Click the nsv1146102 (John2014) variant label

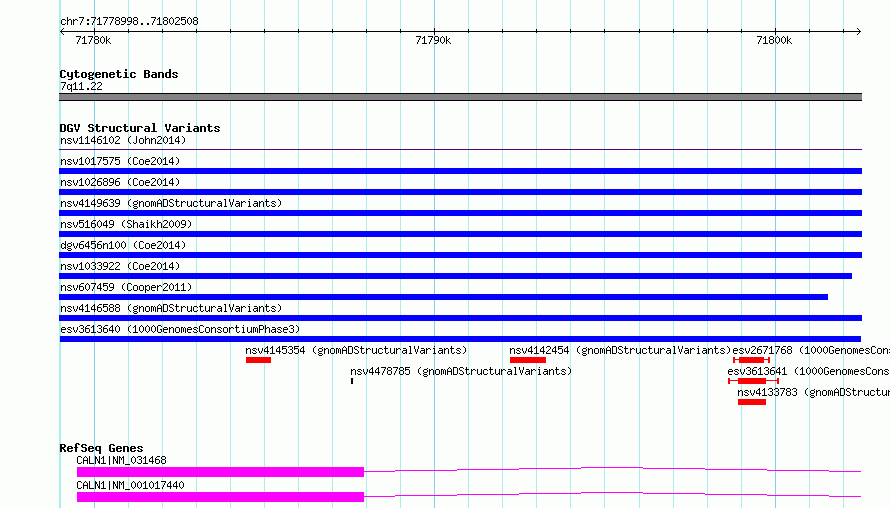click(x=123, y=140)
